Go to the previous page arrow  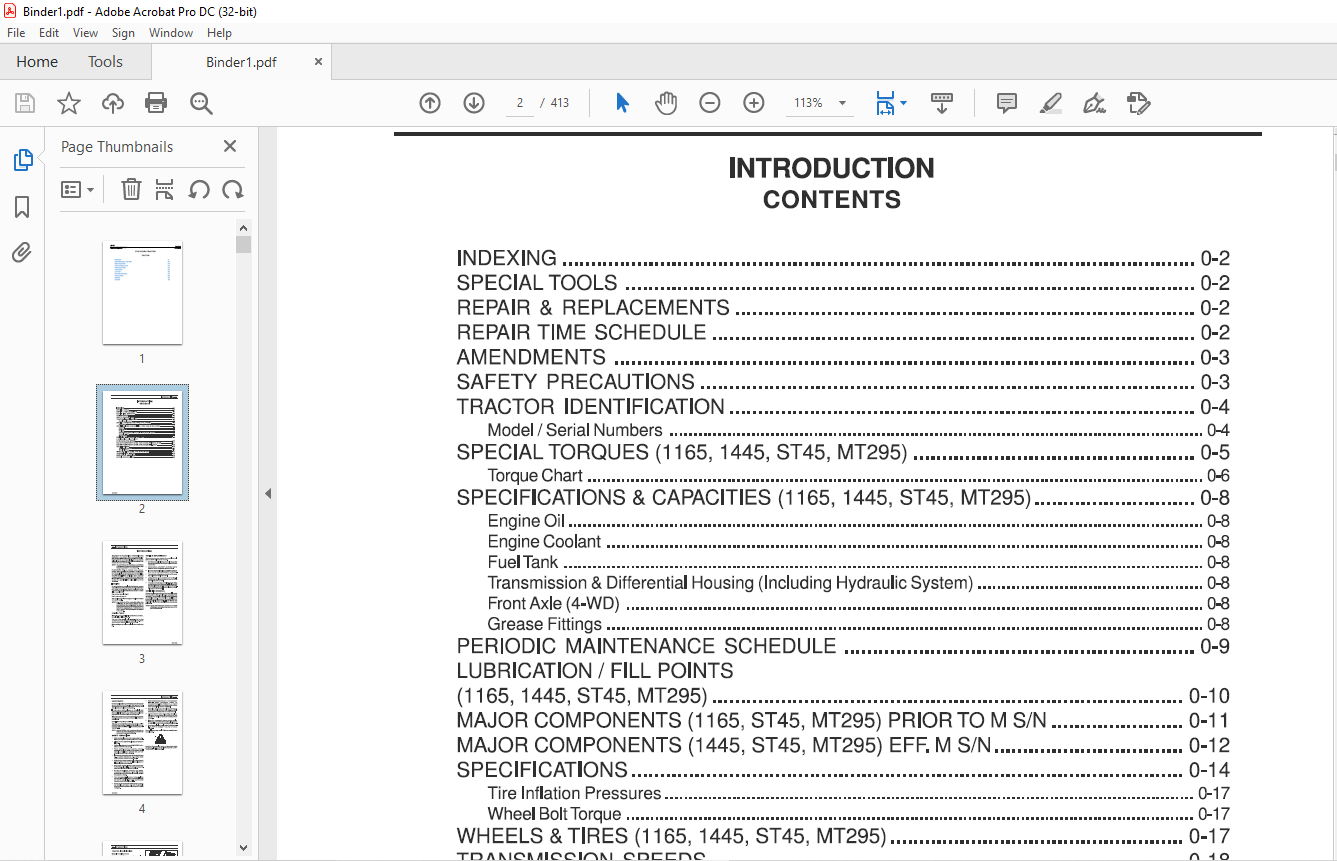tap(430, 103)
